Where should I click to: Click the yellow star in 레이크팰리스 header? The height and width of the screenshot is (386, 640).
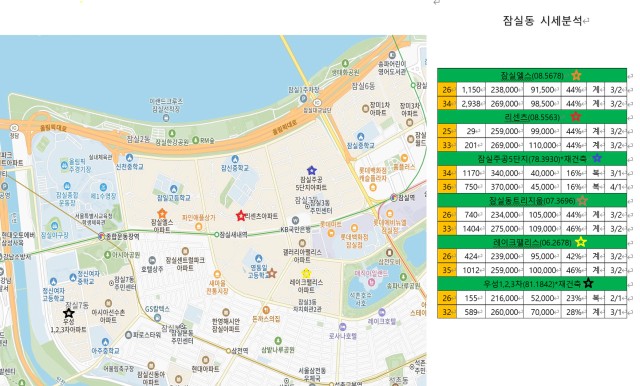pos(581,242)
